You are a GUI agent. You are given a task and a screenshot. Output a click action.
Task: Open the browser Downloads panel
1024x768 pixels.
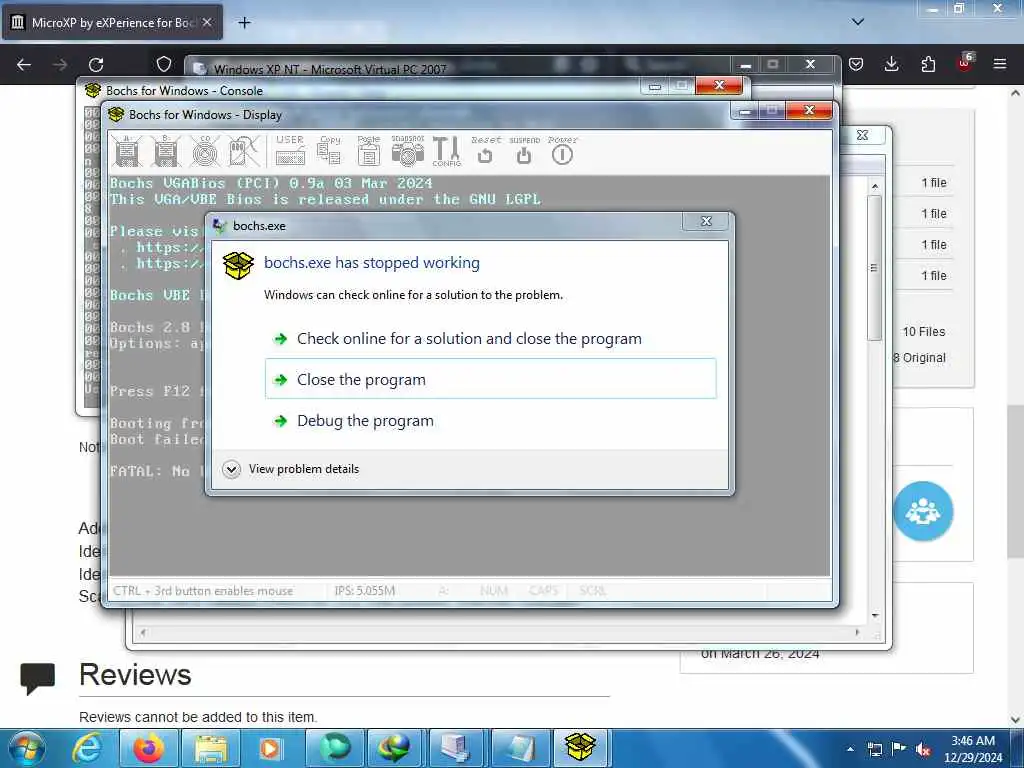click(x=891, y=64)
